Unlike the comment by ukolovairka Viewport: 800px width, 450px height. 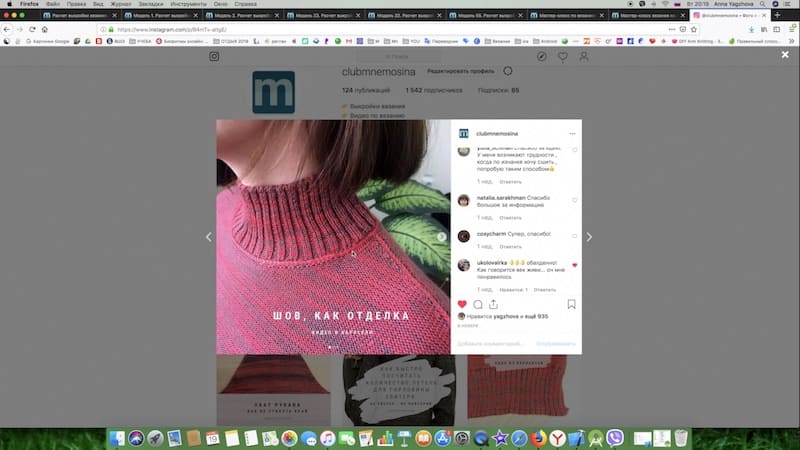pos(575,265)
